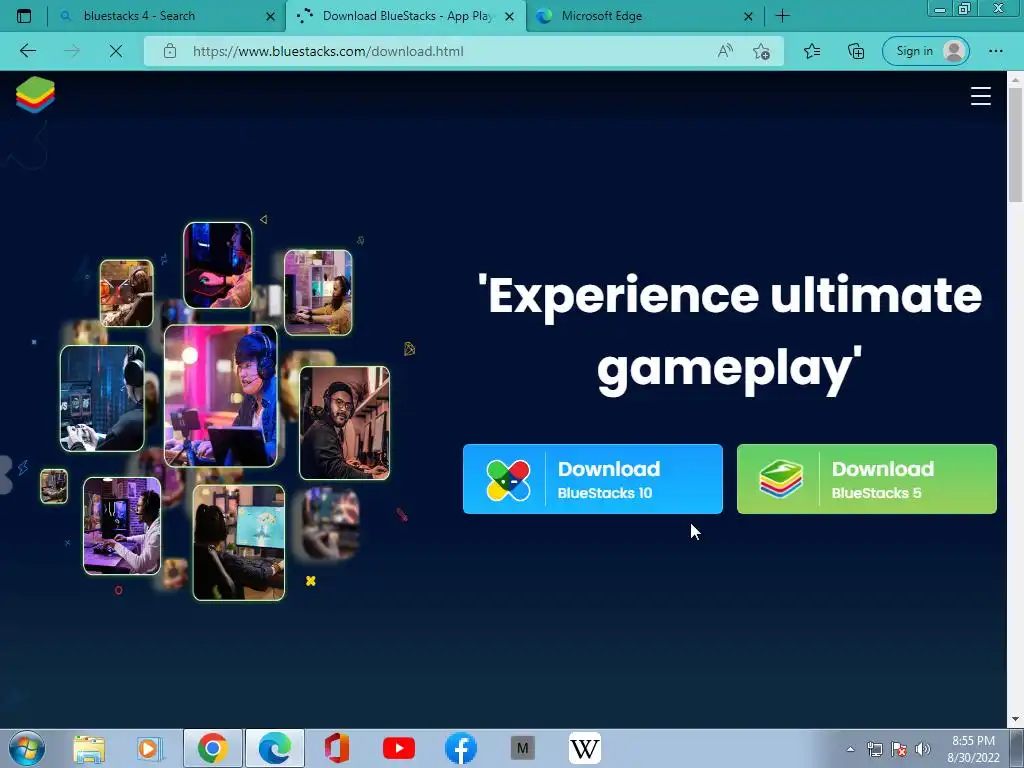Open Edge Settings and more menu

coord(995,51)
